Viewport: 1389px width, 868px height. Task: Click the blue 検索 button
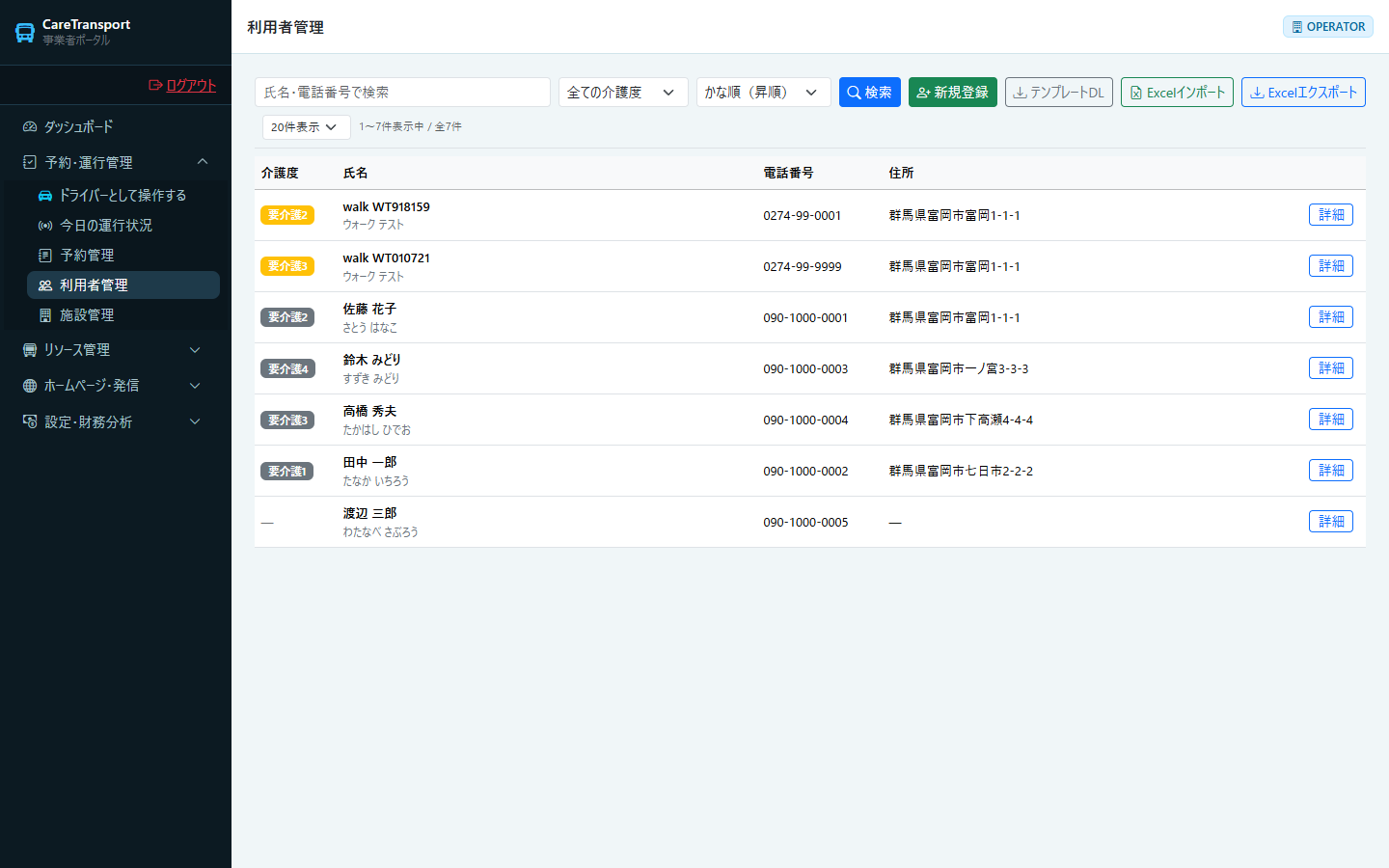(x=870, y=93)
